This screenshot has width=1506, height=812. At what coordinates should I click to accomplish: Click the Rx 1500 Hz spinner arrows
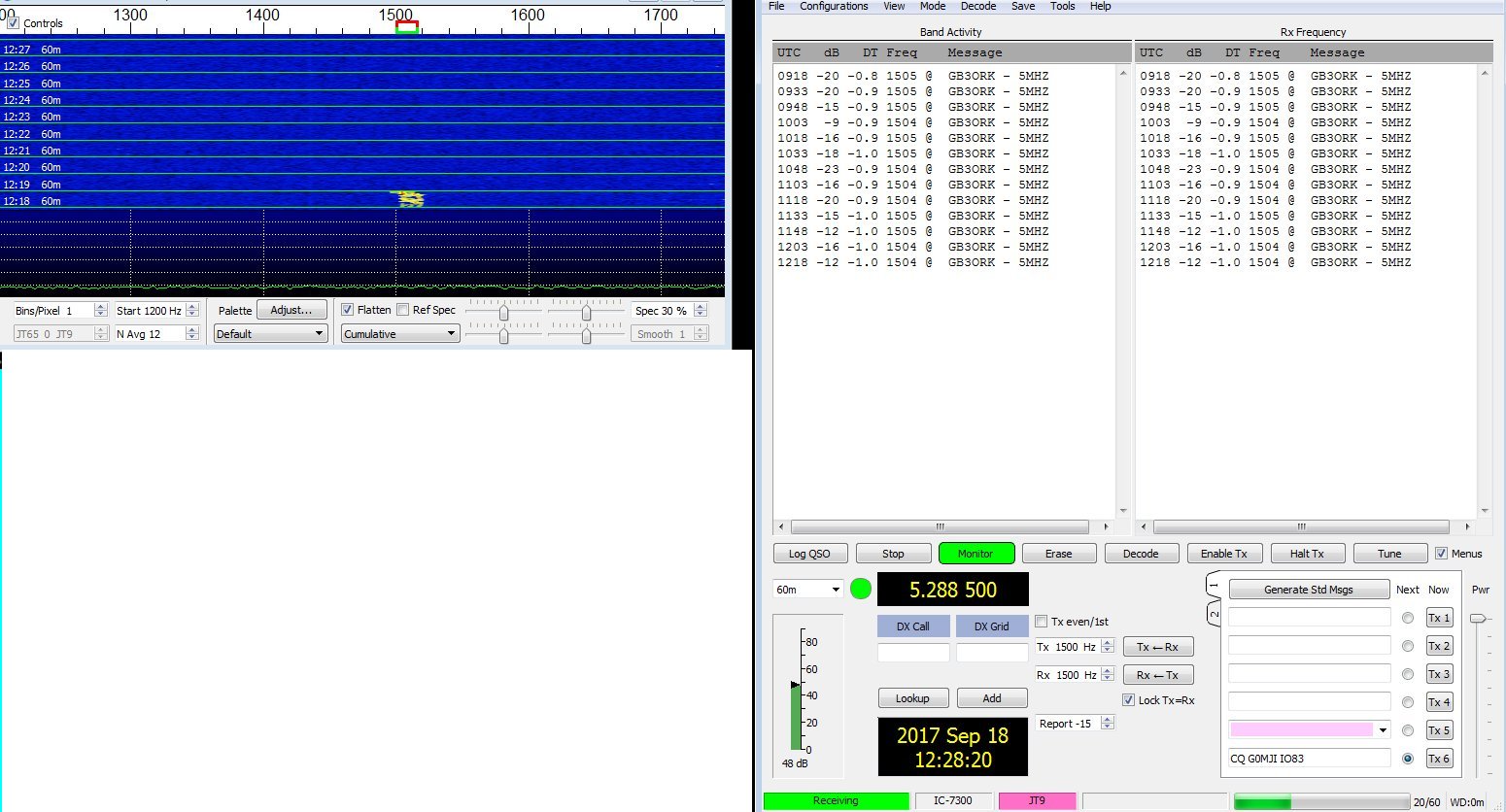pyautogui.click(x=1108, y=675)
